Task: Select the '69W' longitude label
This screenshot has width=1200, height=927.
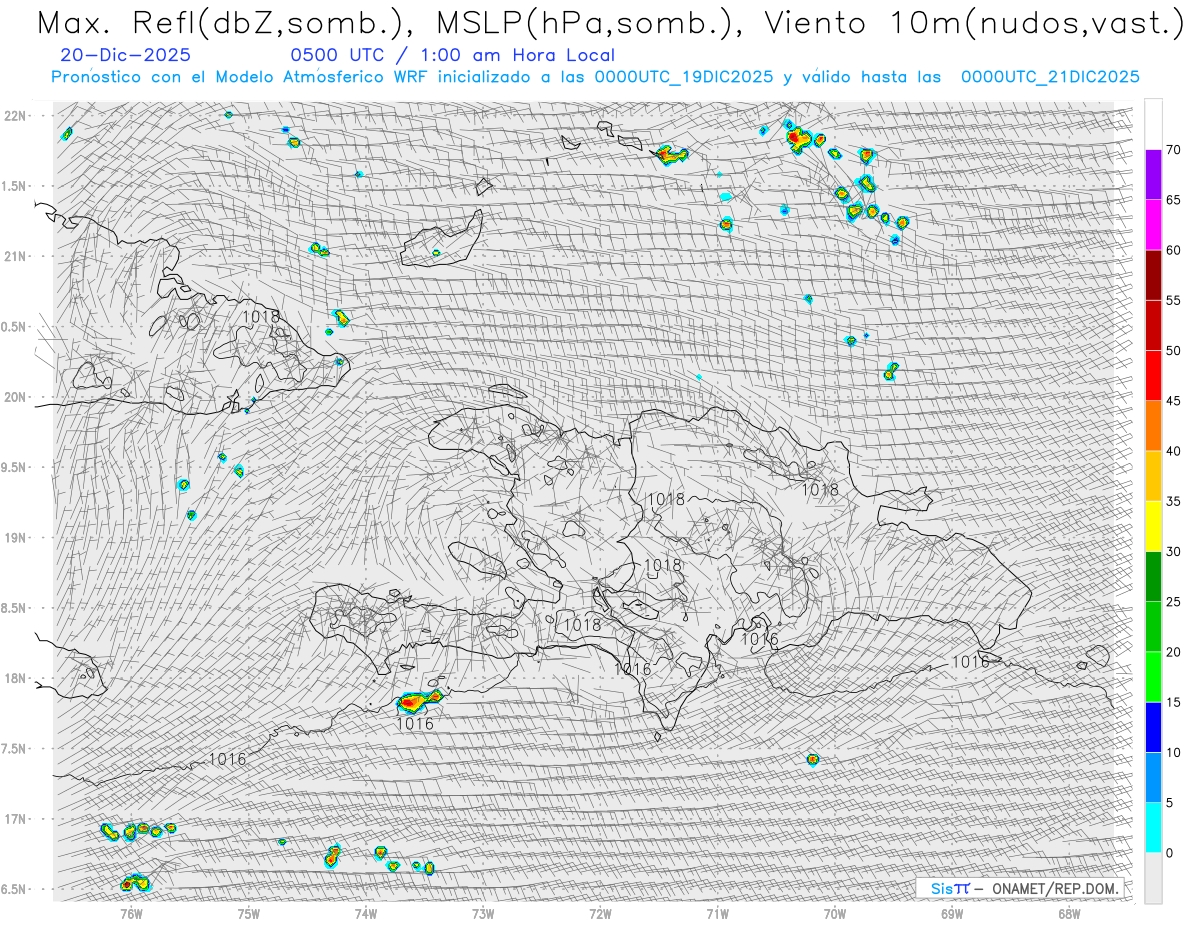Action: (x=952, y=913)
